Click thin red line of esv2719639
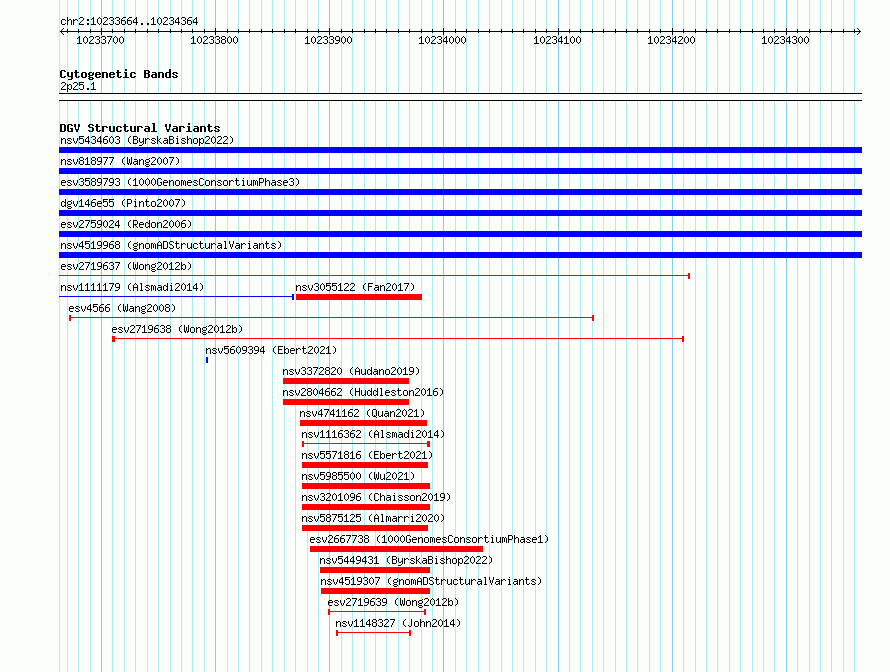The image size is (890, 672). [x=377, y=612]
